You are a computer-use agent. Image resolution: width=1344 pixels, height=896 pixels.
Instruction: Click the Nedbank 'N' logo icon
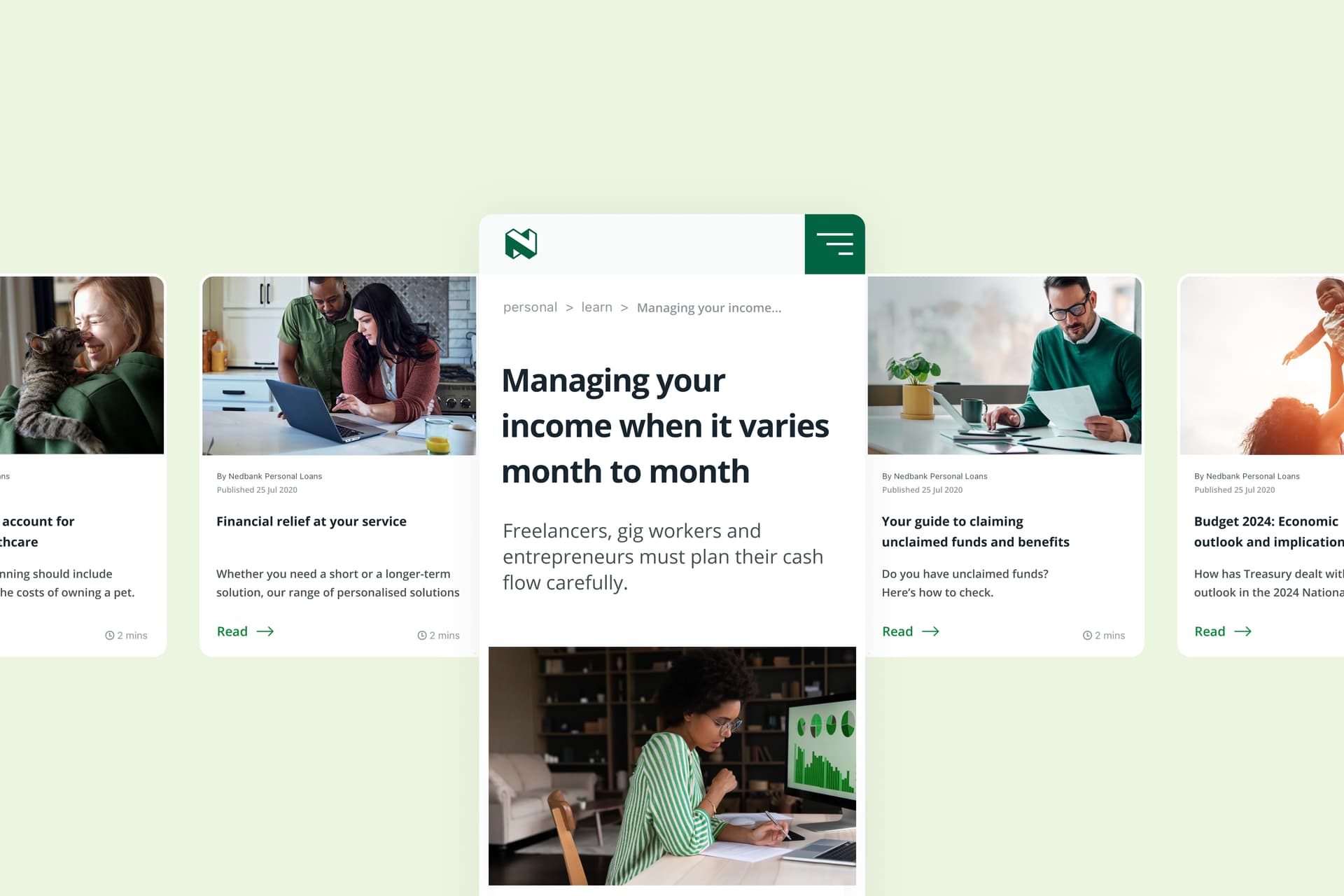coord(521,244)
